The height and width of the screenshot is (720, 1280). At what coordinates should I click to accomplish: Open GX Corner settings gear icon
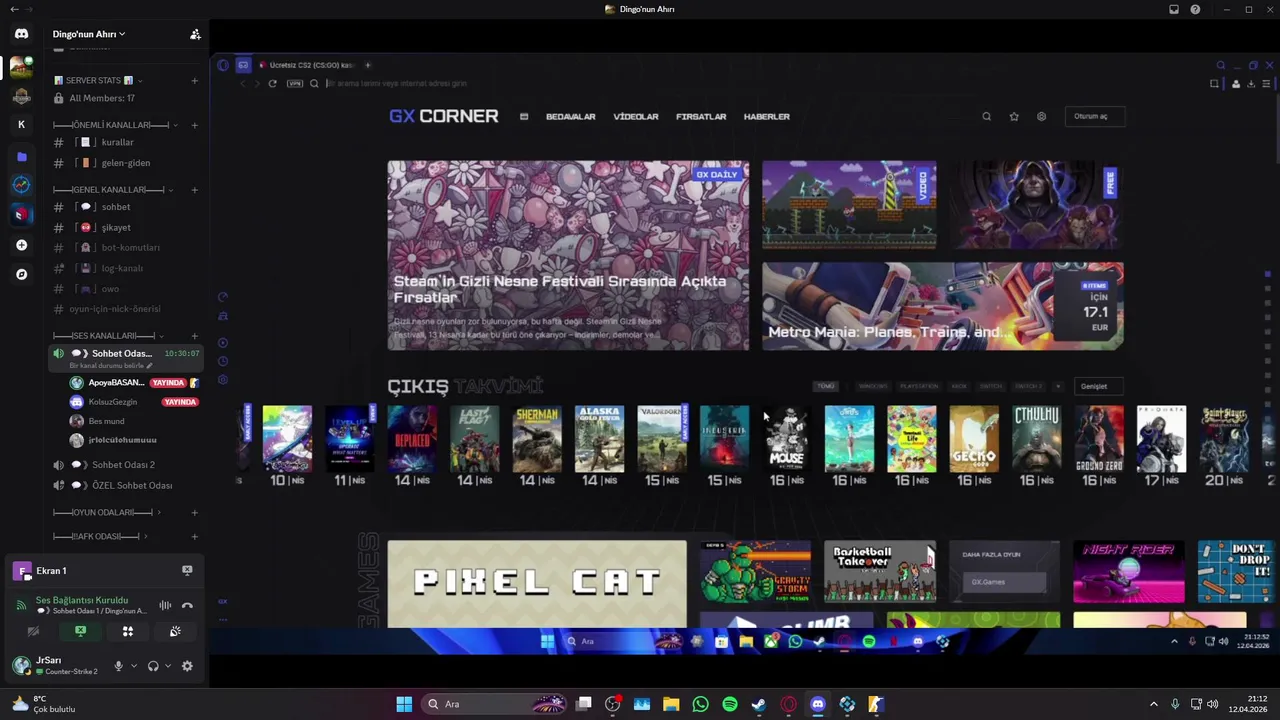click(1041, 117)
